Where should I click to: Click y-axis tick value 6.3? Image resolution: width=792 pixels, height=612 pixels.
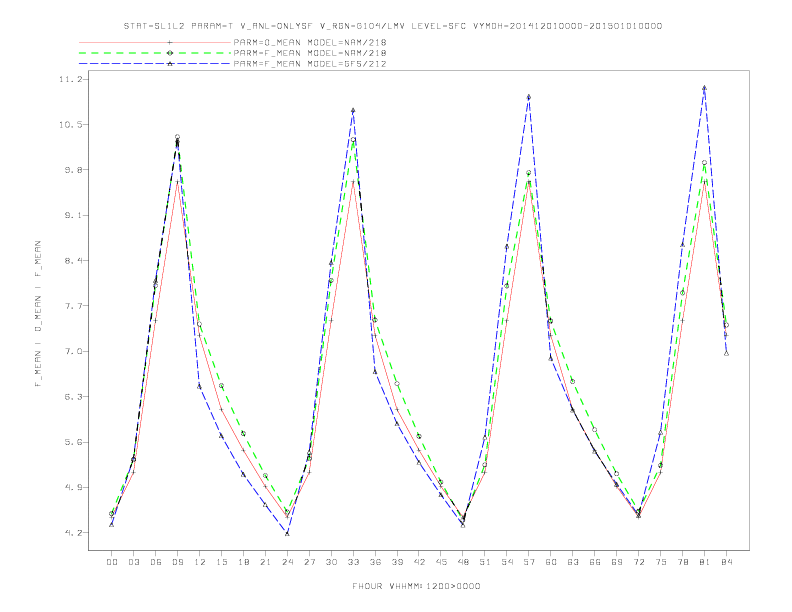pyautogui.click(x=72, y=396)
